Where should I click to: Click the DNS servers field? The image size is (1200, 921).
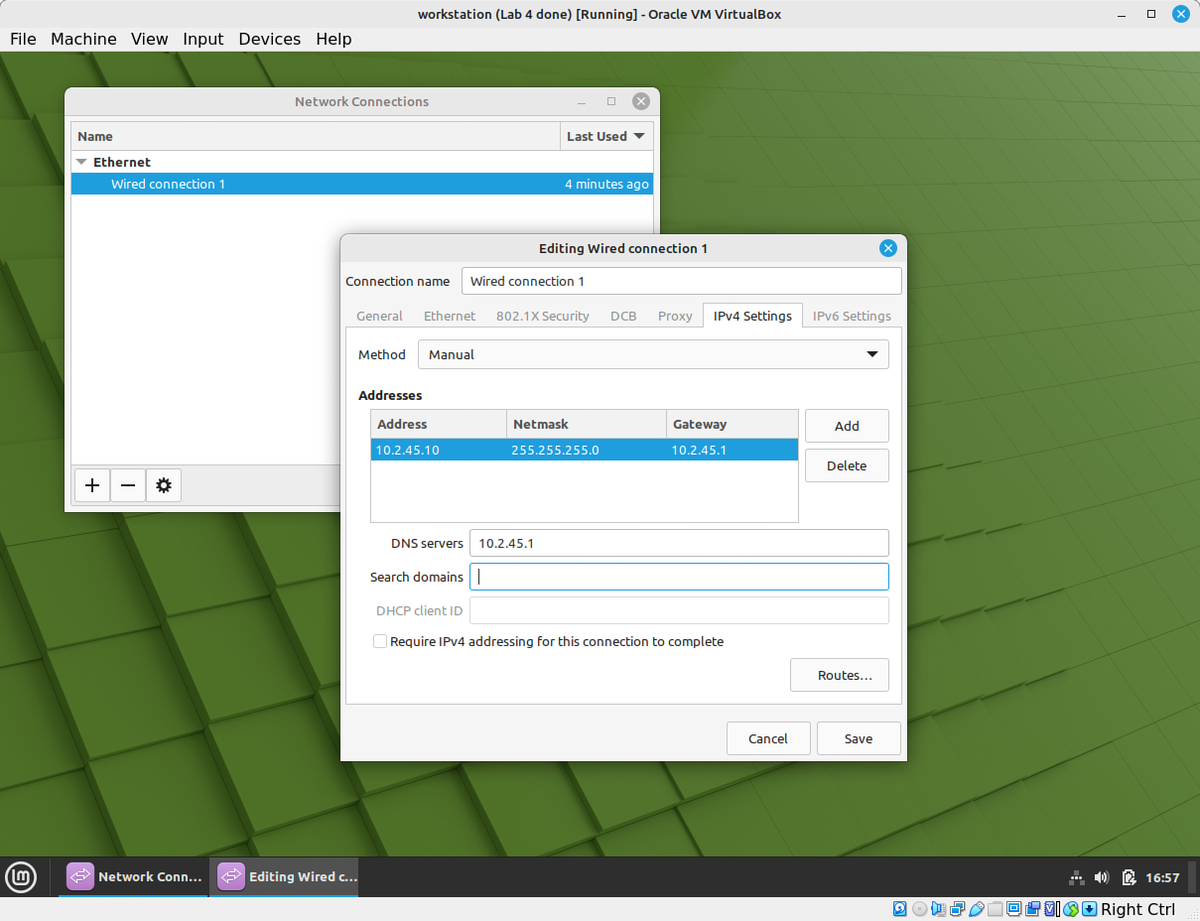tap(678, 543)
